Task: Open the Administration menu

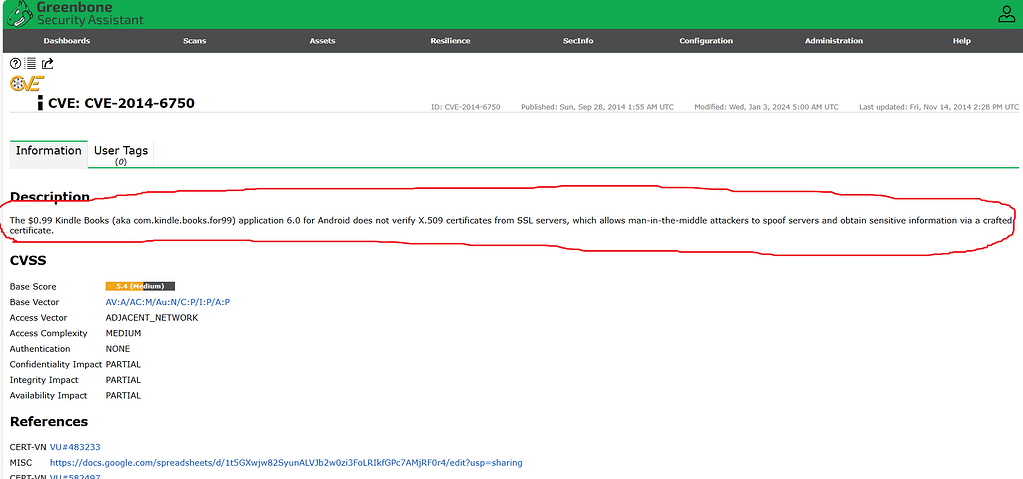Action: tap(833, 41)
